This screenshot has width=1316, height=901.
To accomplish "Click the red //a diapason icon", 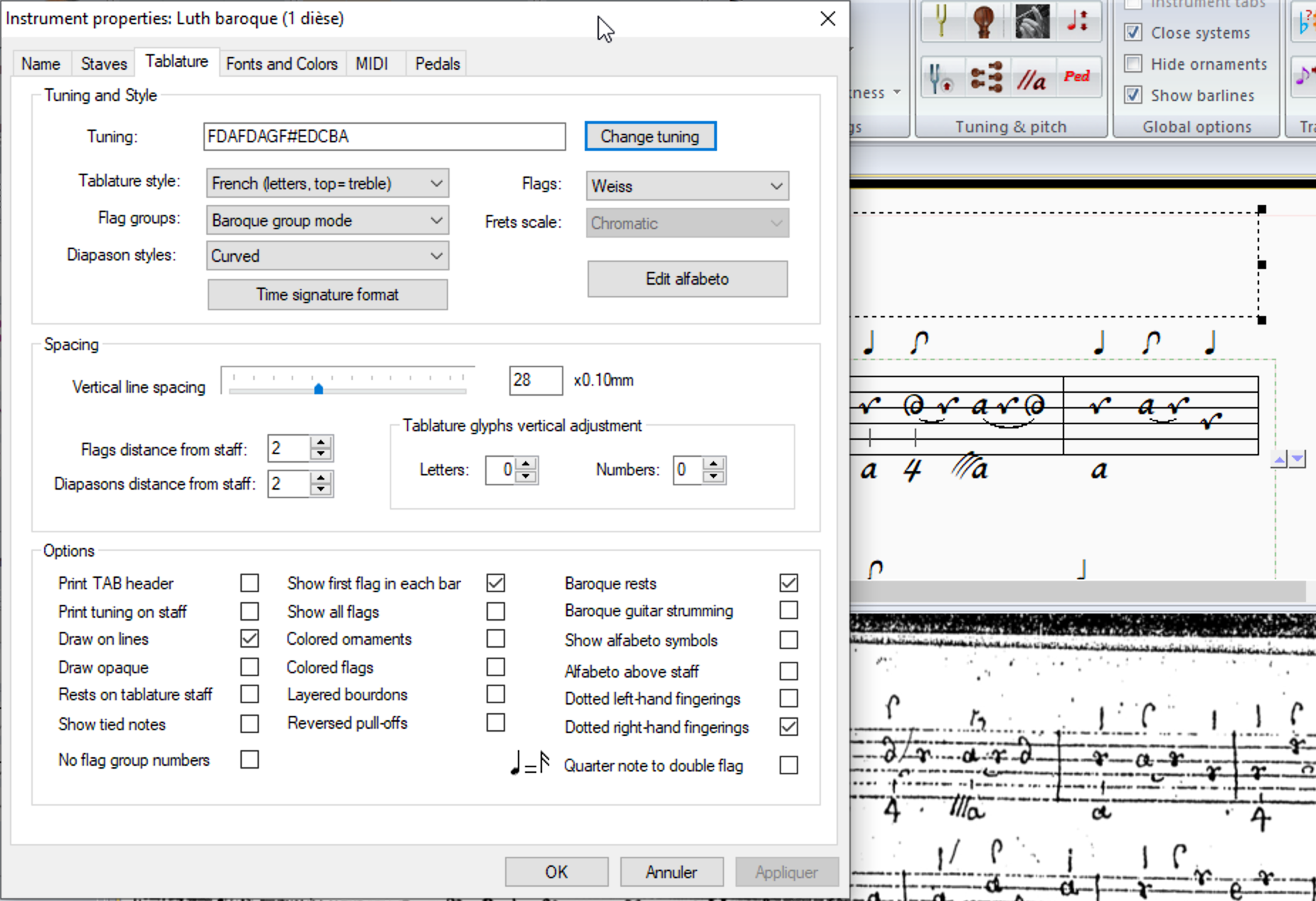I will click(x=1031, y=79).
